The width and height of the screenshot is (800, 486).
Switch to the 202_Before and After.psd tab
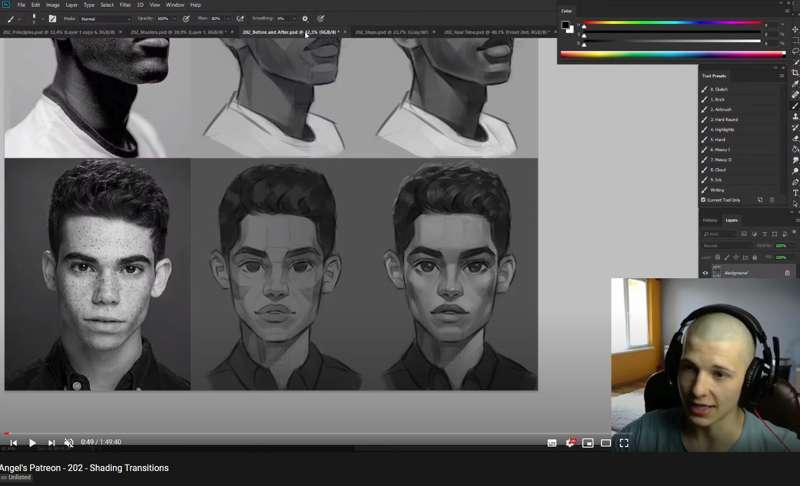point(289,32)
